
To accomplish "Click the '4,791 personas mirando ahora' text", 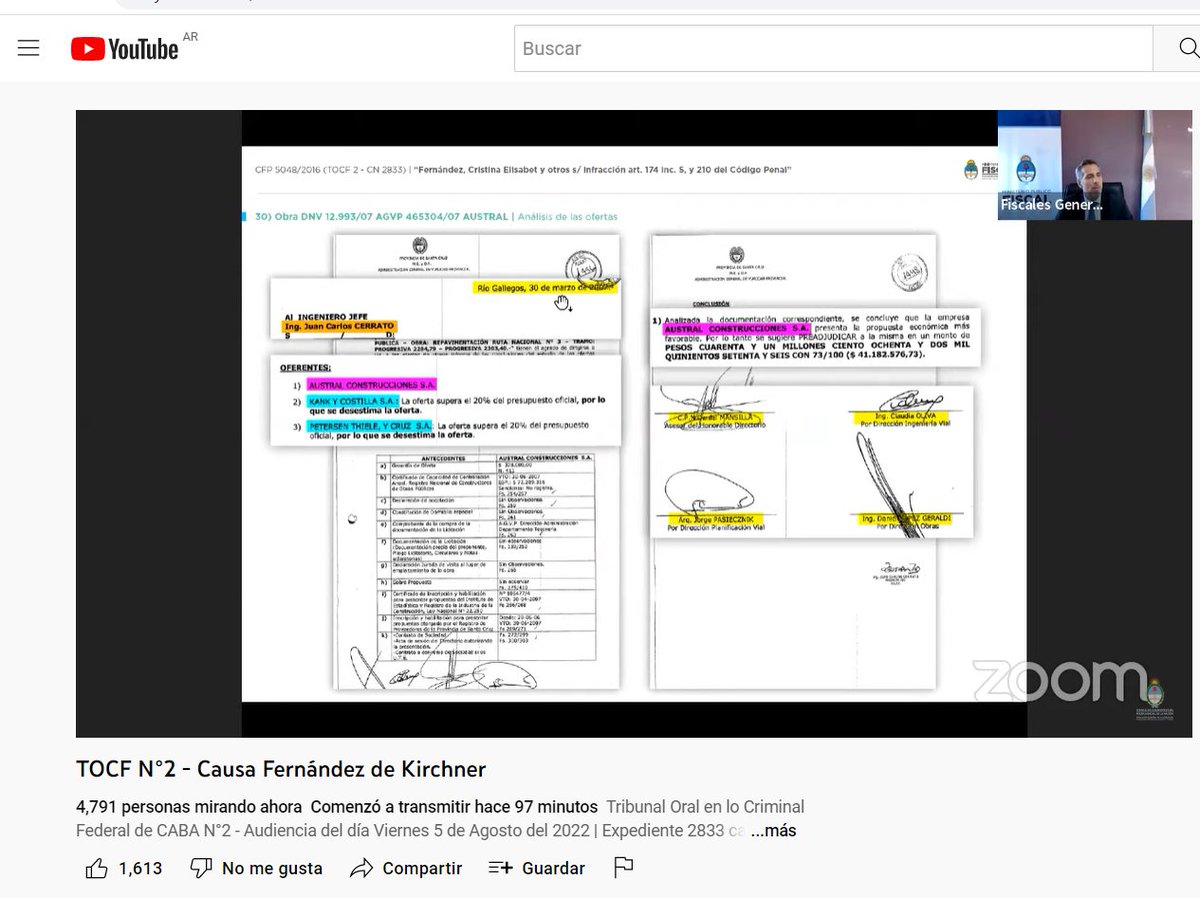I will (189, 806).
